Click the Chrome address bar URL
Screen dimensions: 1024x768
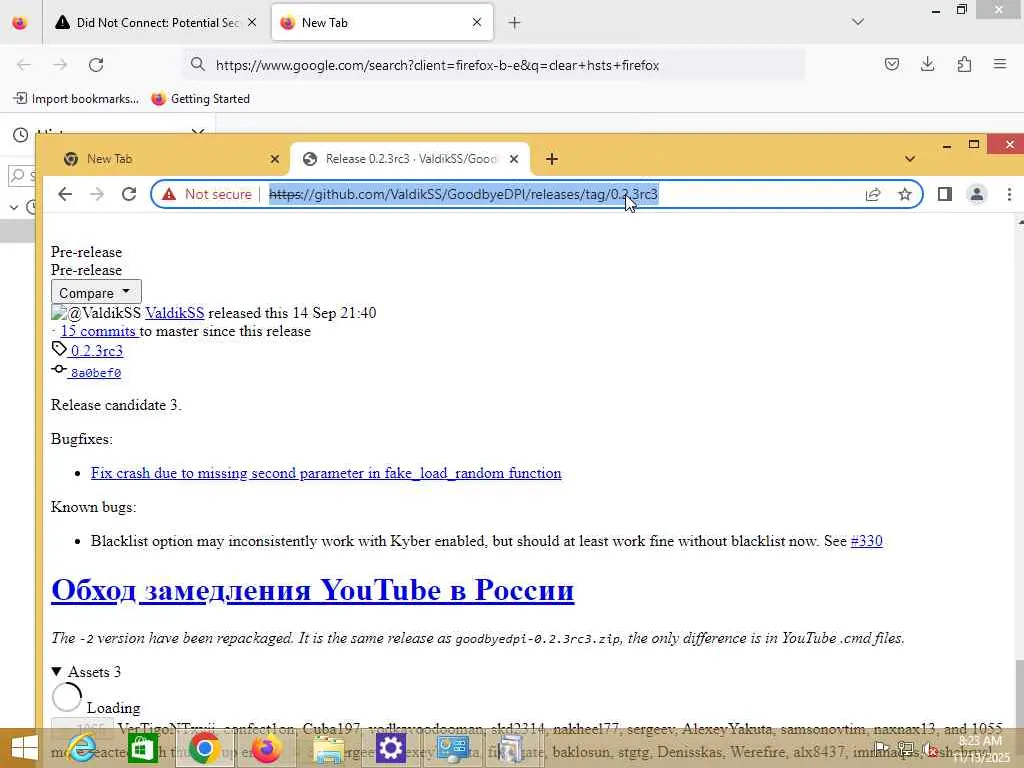pyautogui.click(x=463, y=194)
